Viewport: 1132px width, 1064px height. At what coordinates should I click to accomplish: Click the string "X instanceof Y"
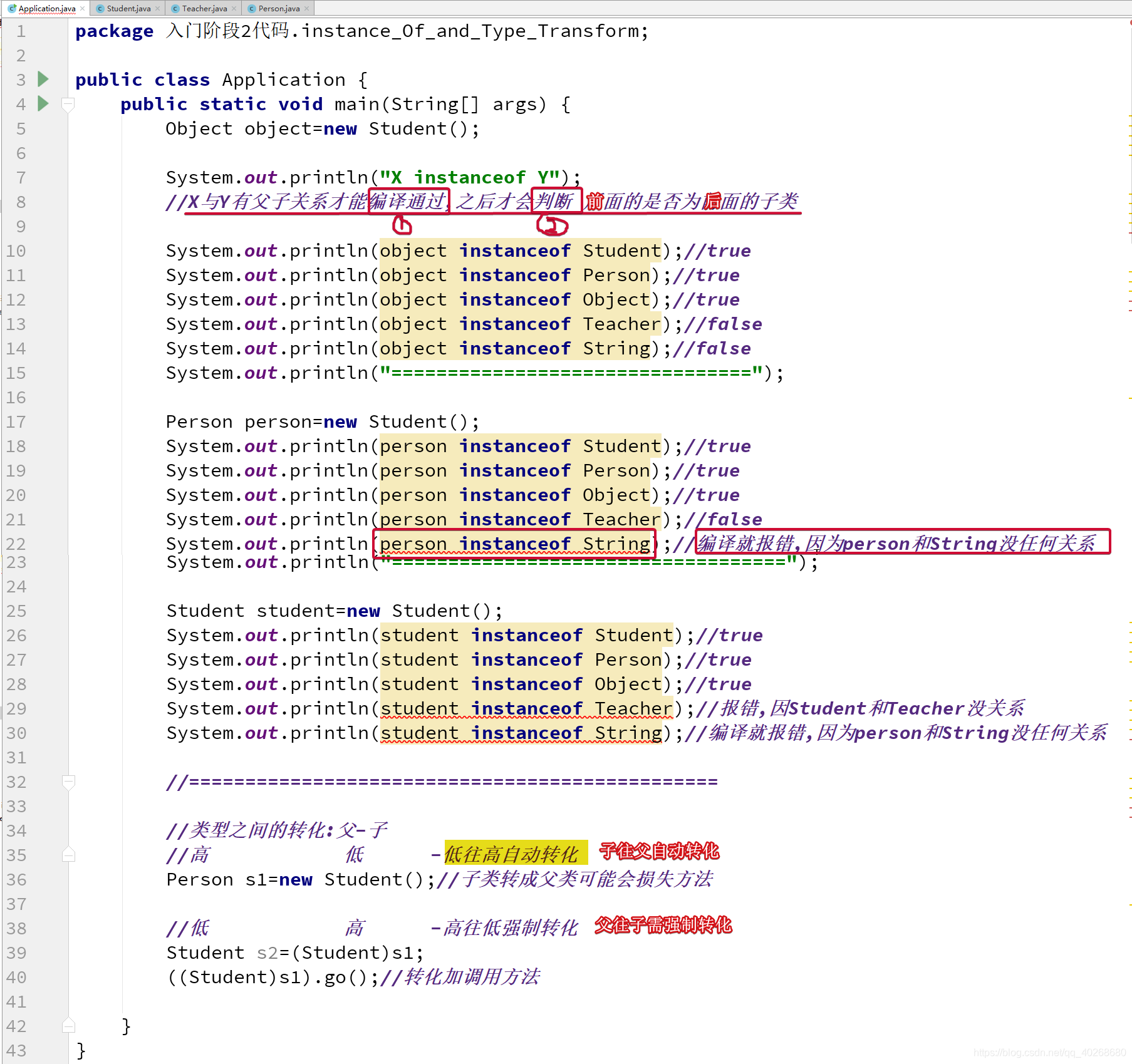tap(470, 177)
